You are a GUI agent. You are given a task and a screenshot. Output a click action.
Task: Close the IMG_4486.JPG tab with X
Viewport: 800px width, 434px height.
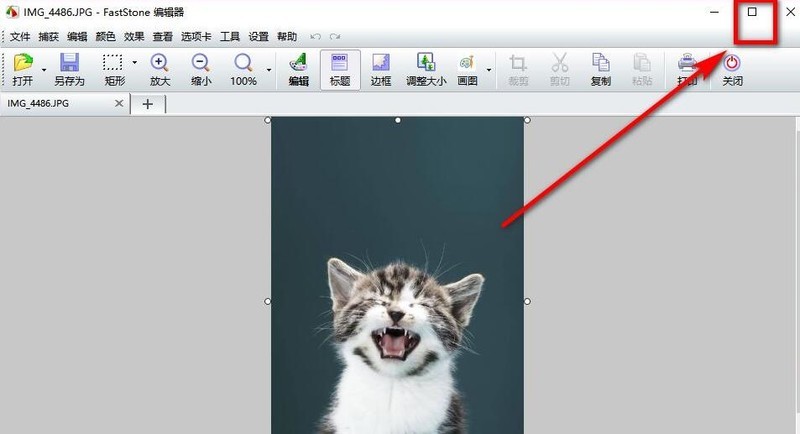click(120, 103)
